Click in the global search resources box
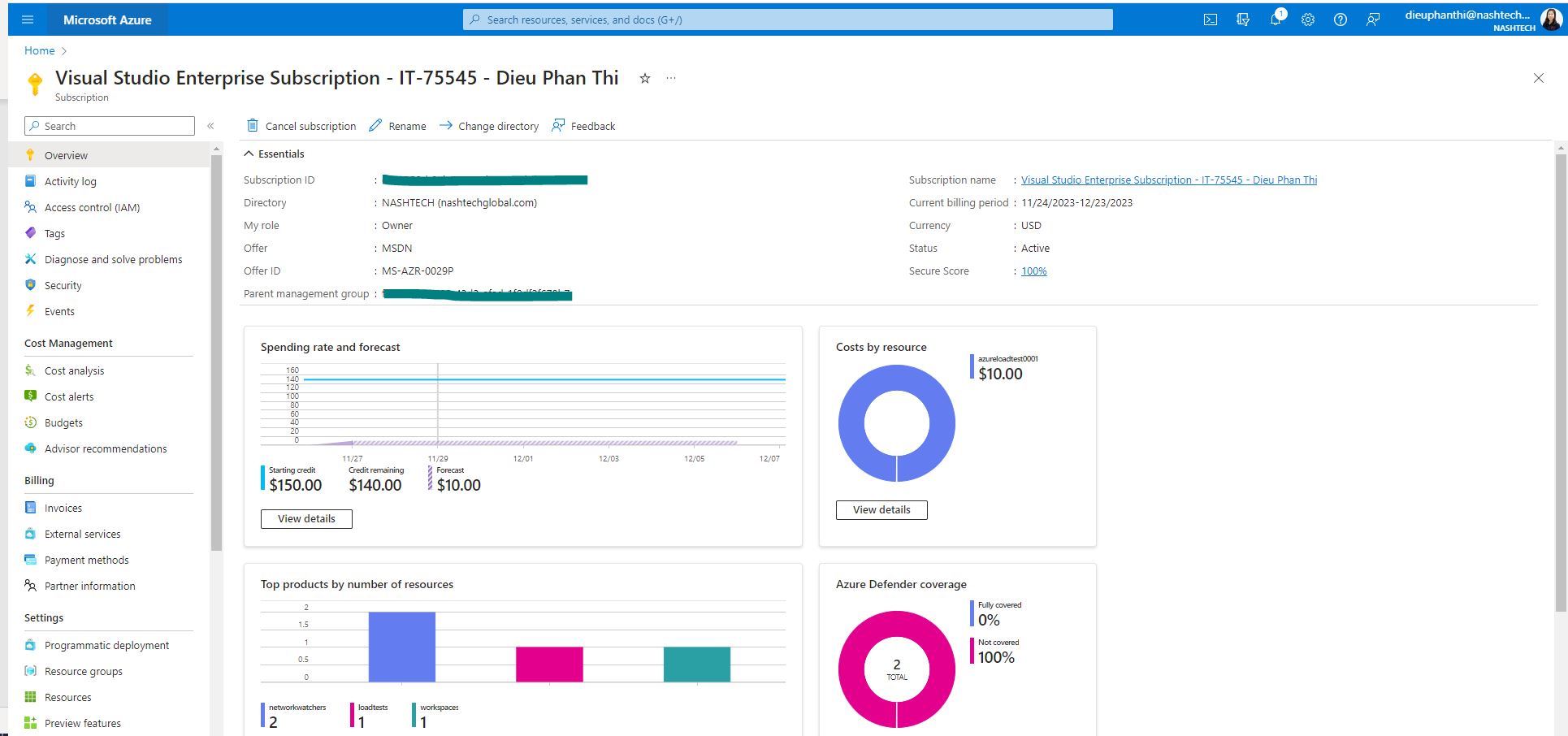Viewport: 1568px width, 736px height. (x=788, y=19)
